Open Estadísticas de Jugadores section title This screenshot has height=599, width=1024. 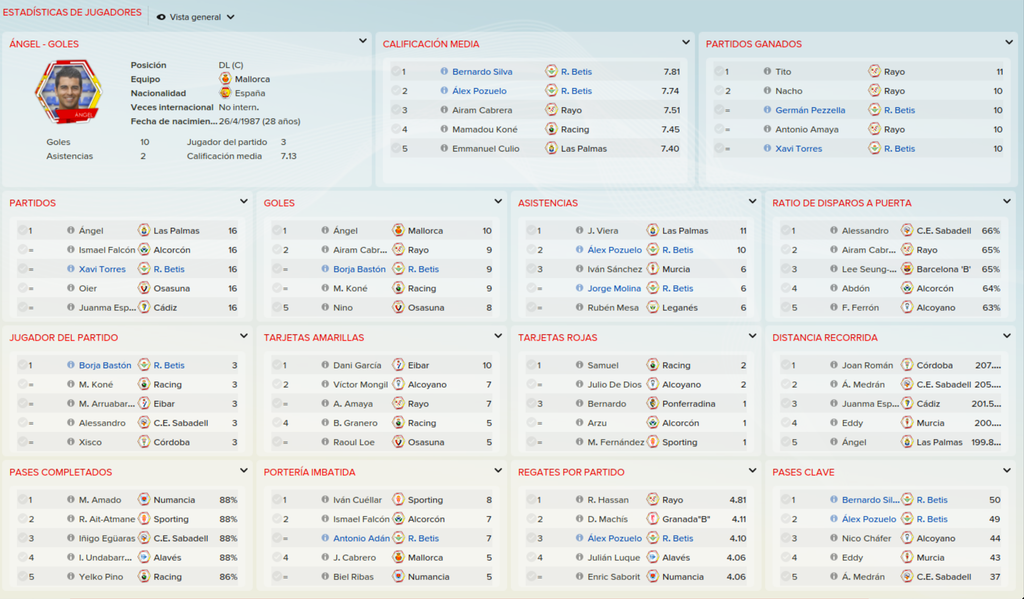coord(72,12)
